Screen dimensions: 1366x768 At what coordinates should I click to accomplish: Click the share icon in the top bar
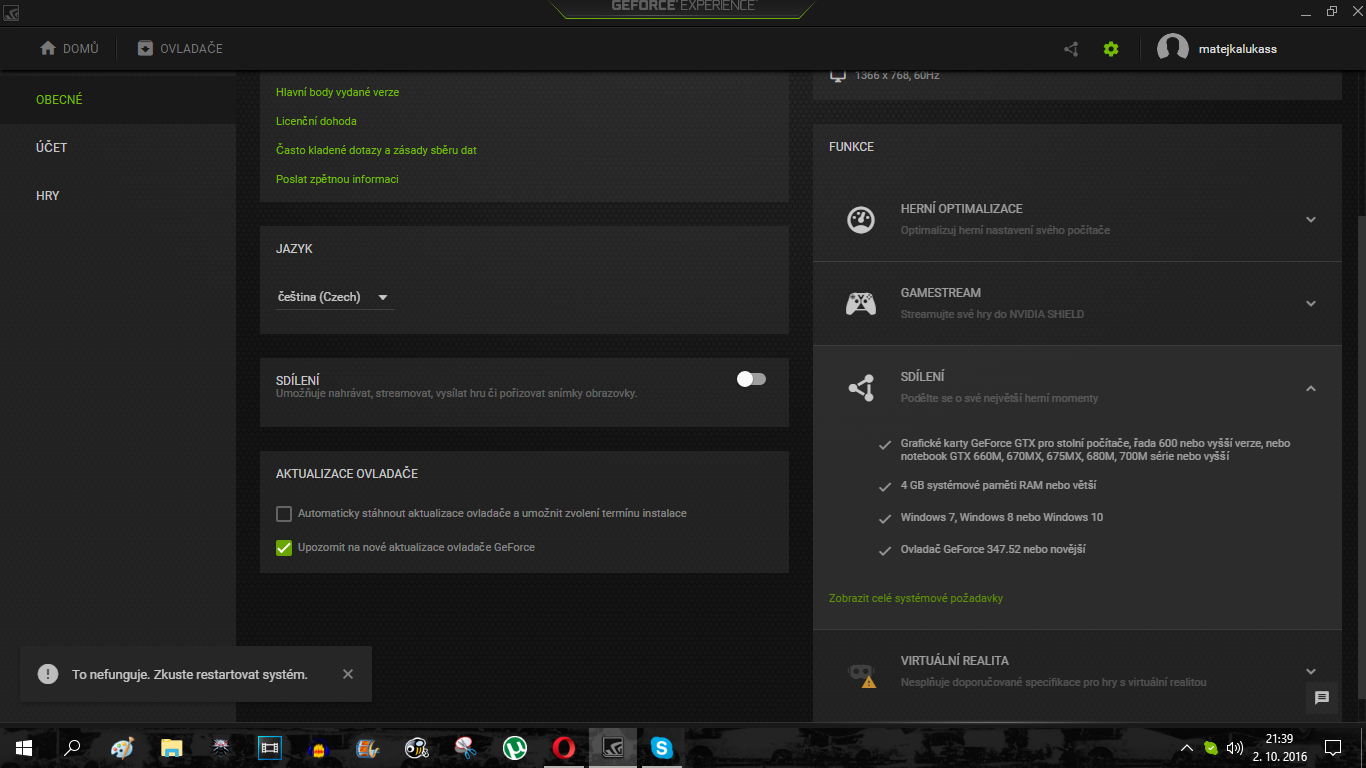(1071, 49)
